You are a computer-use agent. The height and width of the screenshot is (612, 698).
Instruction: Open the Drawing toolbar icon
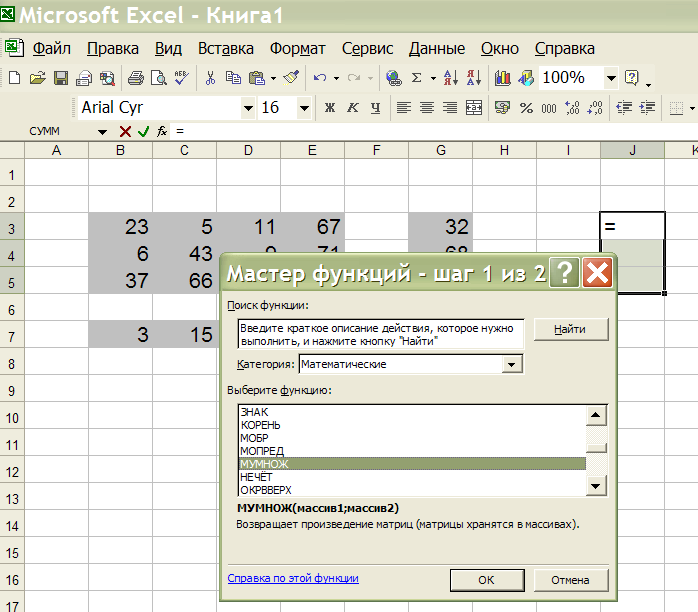526,78
